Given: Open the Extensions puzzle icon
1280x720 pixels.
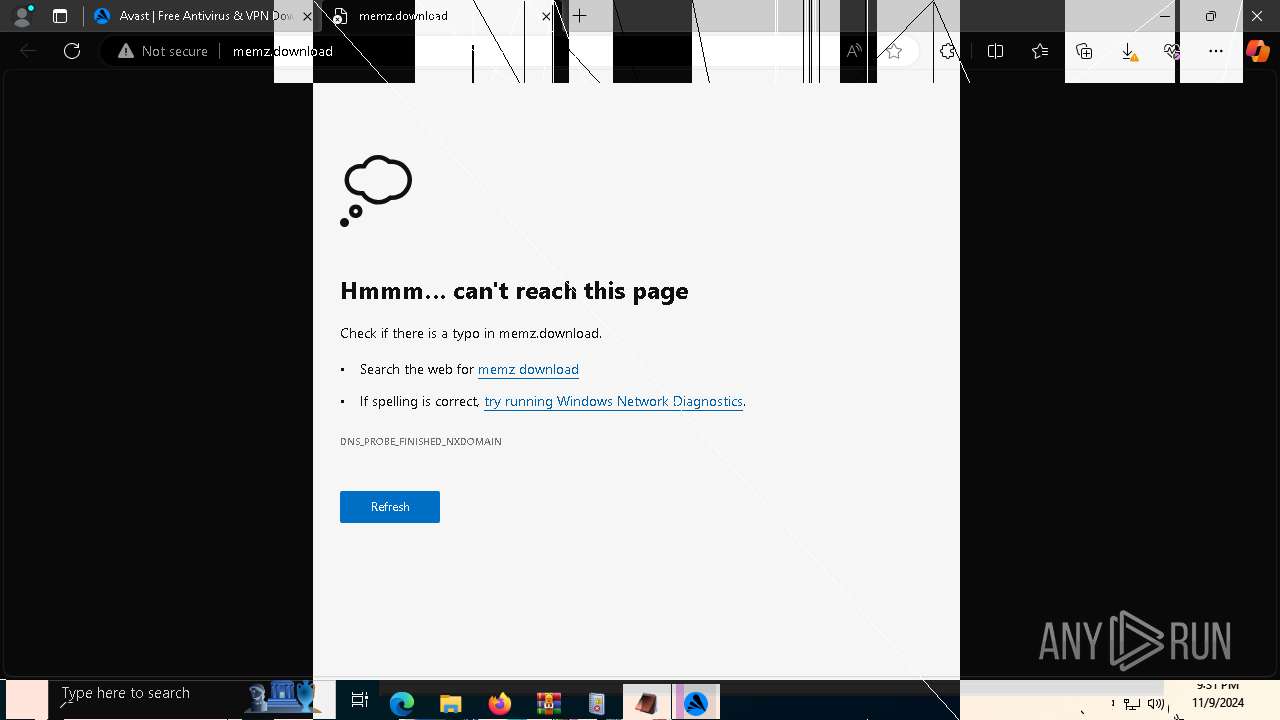Looking at the screenshot, I should [x=948, y=51].
